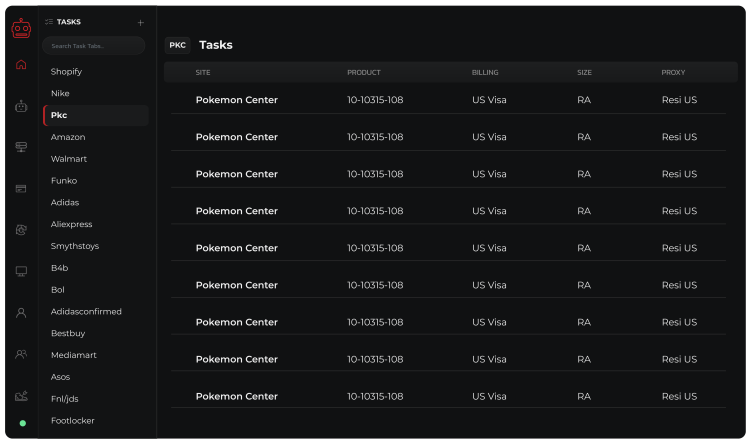Switch to the Footlocker task tab

click(x=73, y=421)
